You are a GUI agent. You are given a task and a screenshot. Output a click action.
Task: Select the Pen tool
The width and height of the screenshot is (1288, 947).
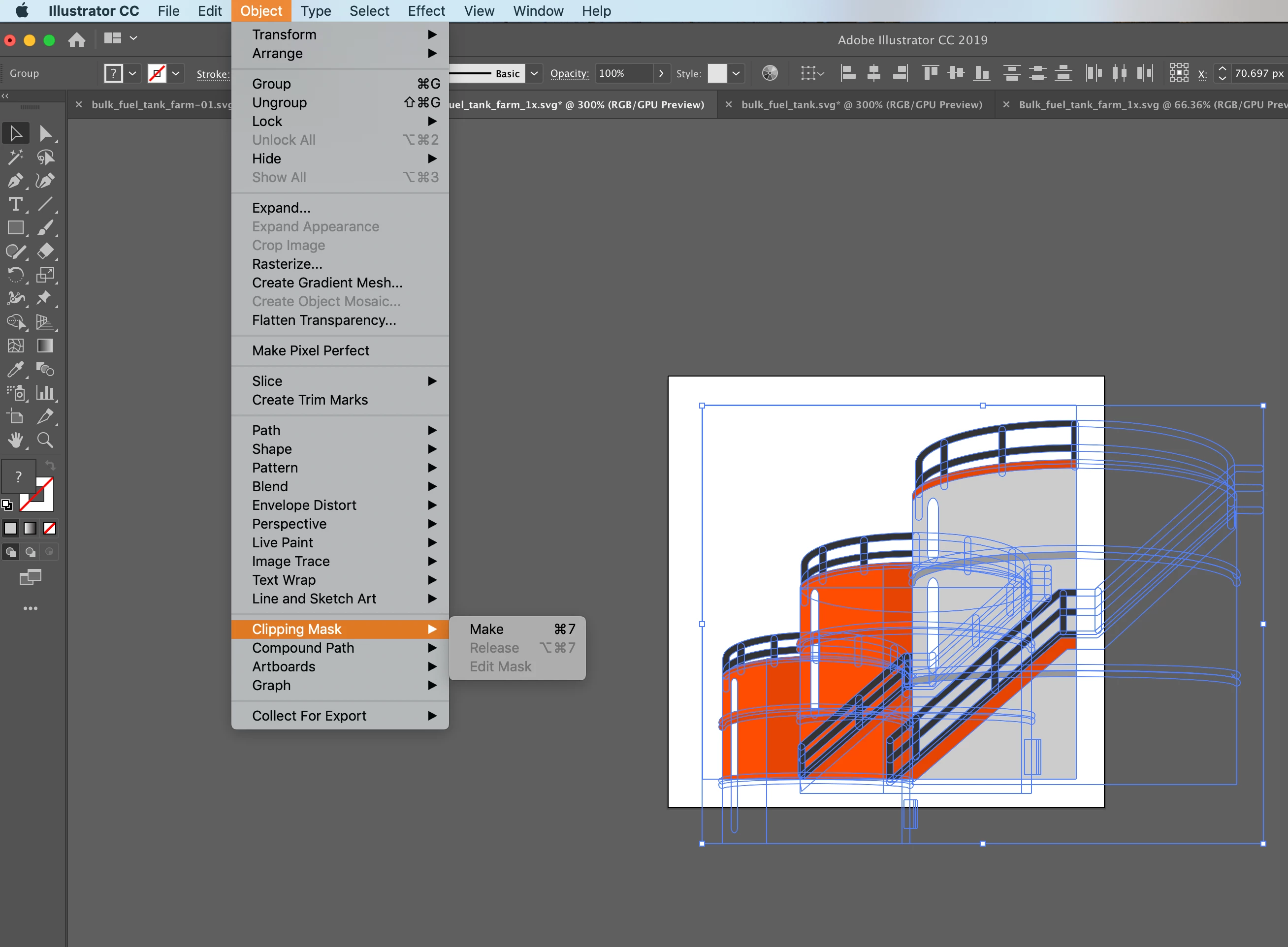pos(15,181)
